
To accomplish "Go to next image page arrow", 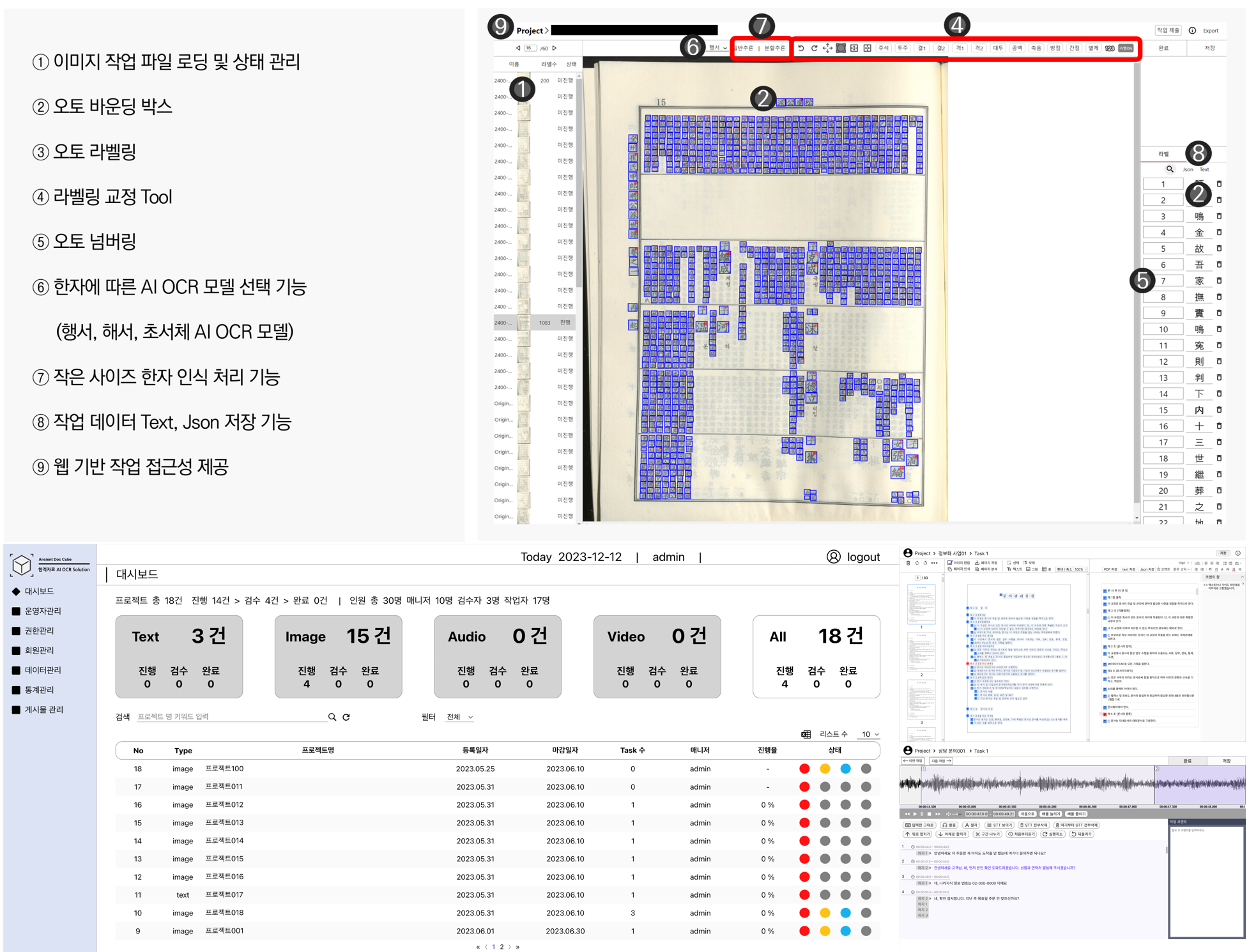I will click(555, 48).
